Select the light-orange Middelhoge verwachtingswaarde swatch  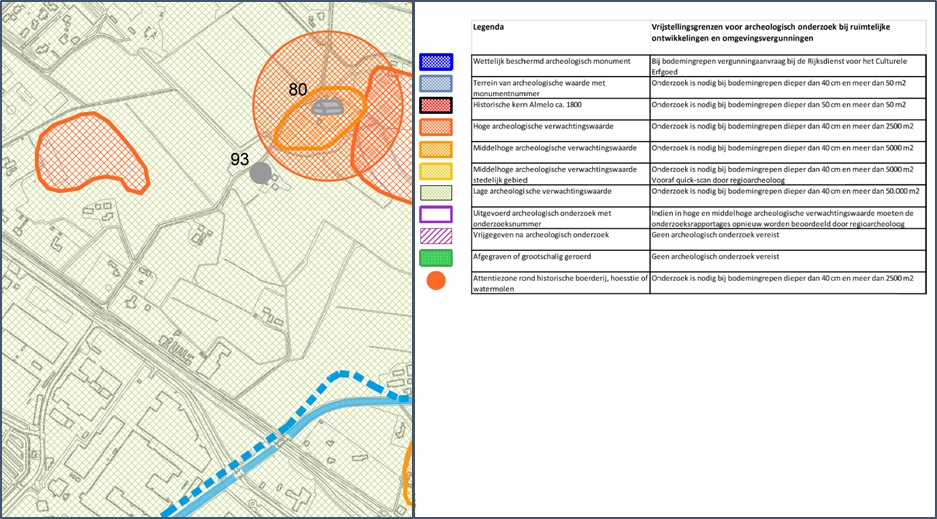(436, 149)
